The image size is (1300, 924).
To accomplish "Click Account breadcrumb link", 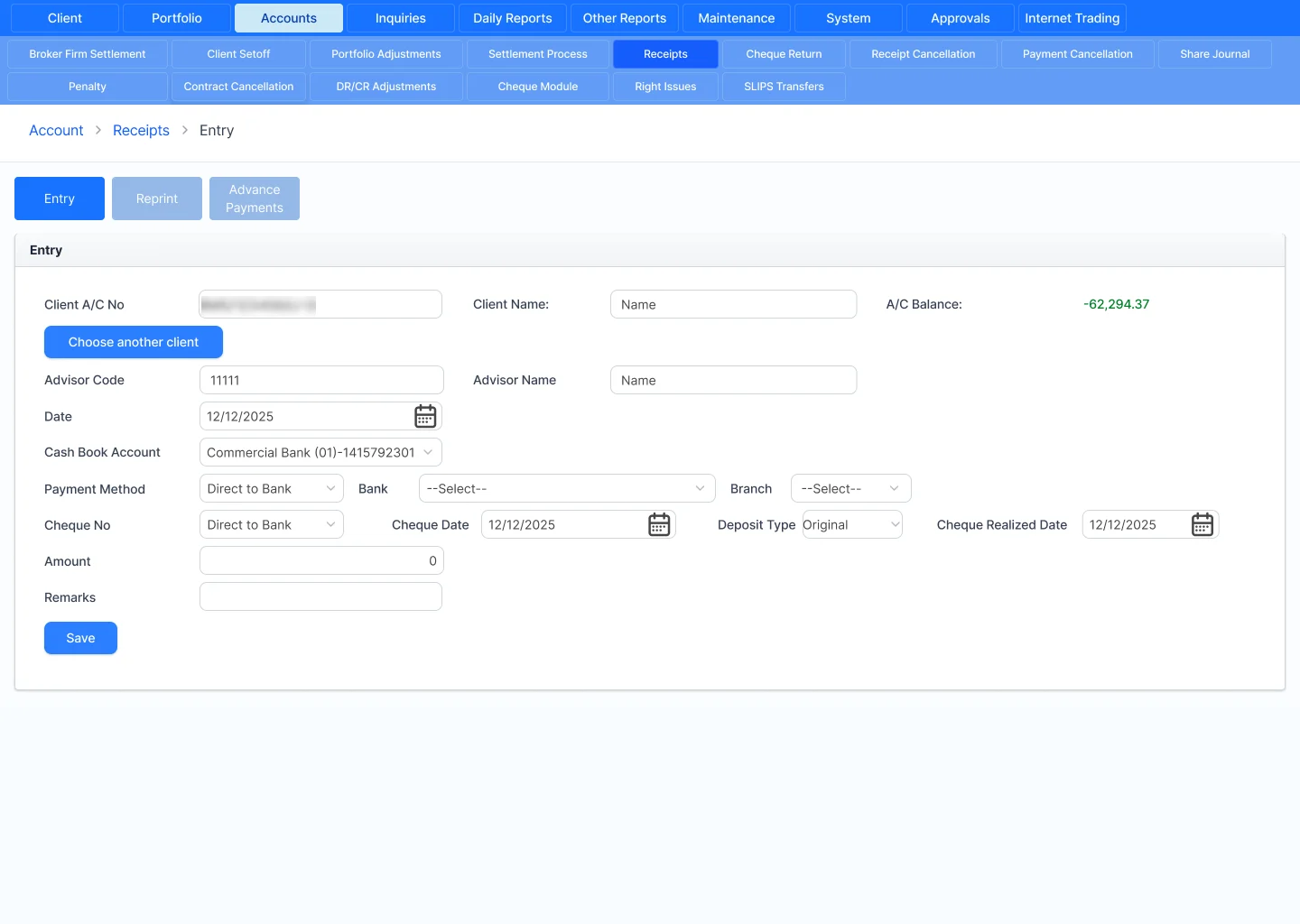I will [56, 130].
